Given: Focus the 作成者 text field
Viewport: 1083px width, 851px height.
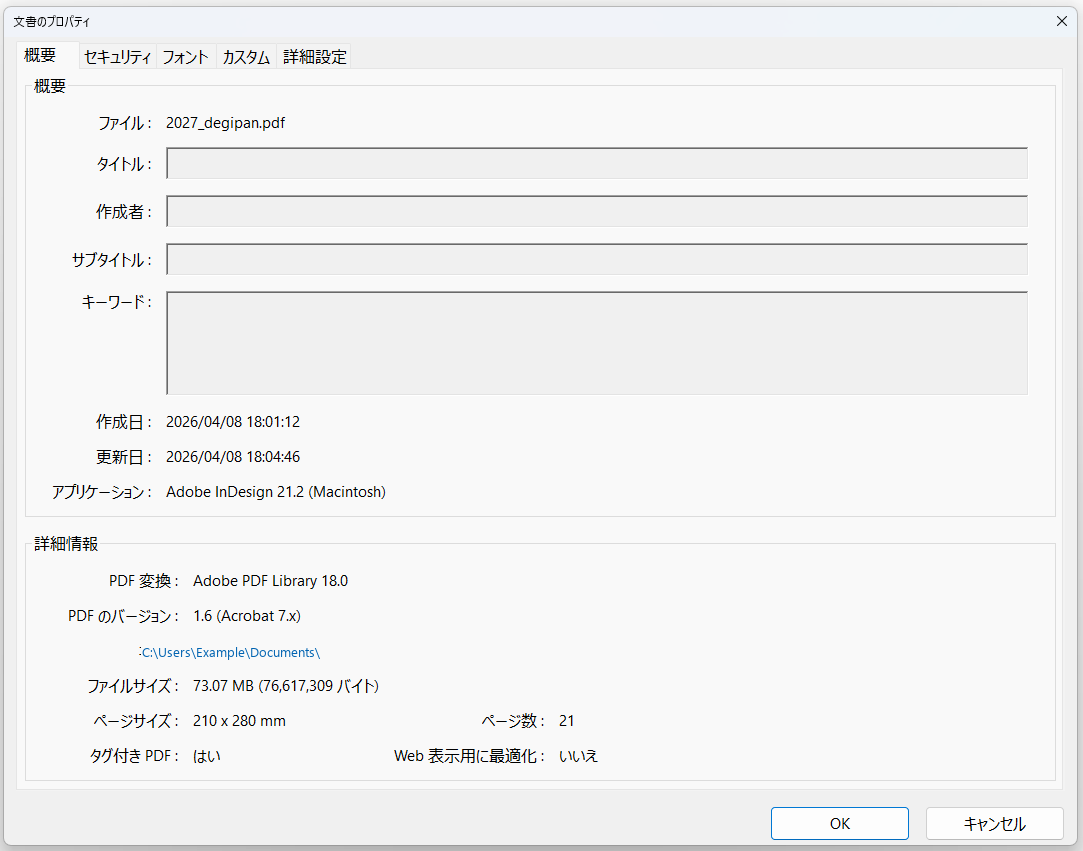Looking at the screenshot, I should [x=597, y=211].
